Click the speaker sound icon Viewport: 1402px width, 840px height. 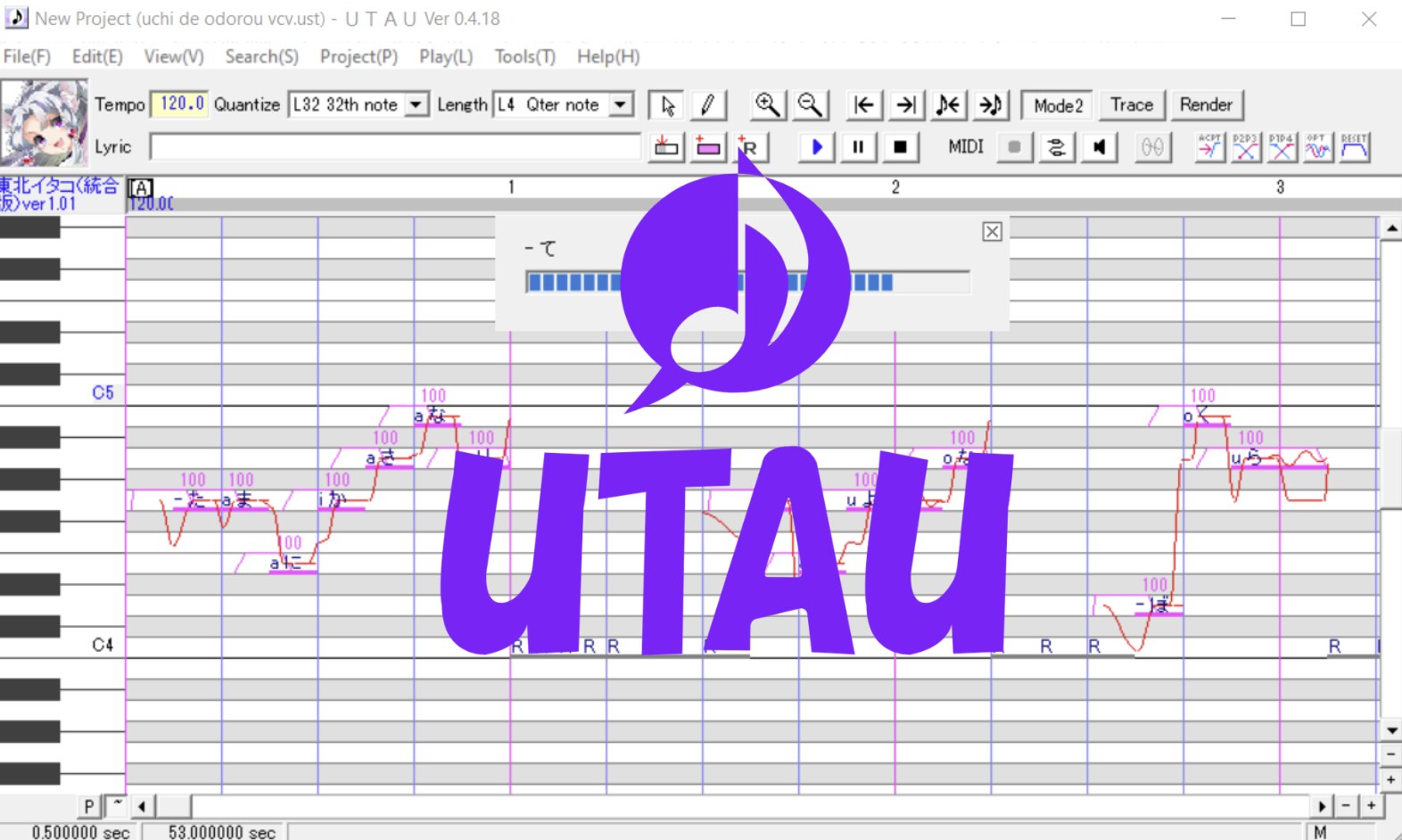point(1100,147)
